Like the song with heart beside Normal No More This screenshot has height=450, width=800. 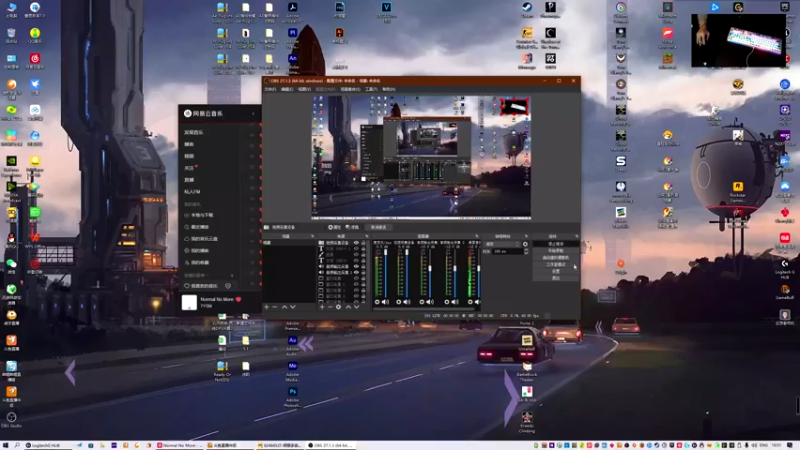coord(238,299)
